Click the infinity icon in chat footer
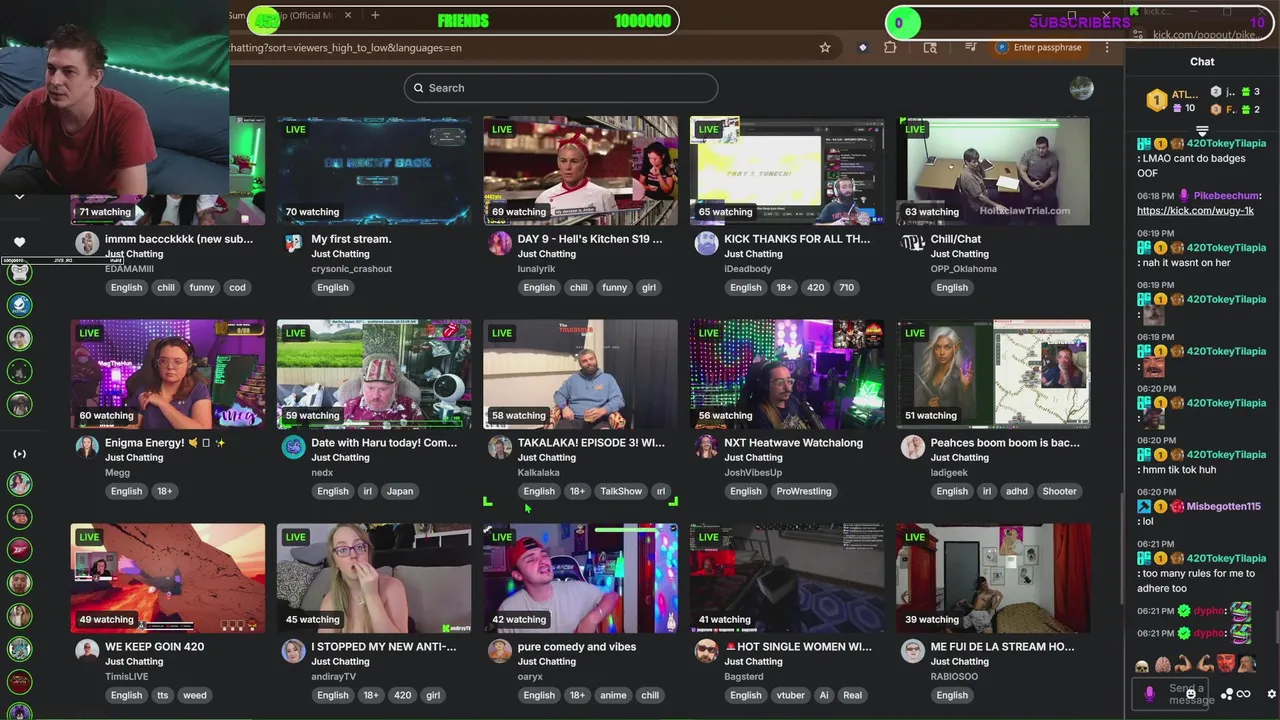The image size is (1280, 720). [1244, 694]
